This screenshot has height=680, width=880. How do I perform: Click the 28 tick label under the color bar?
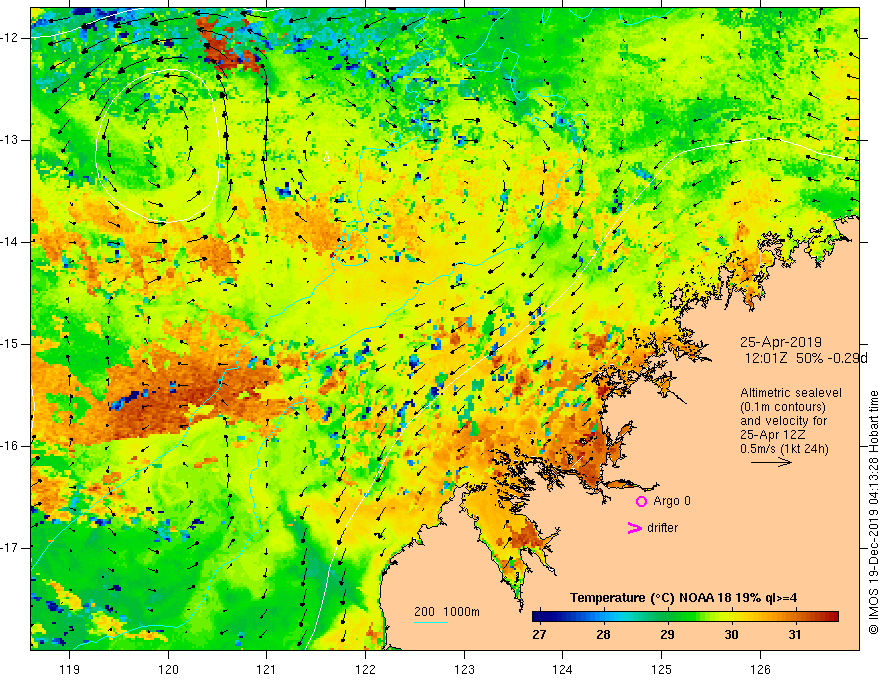(x=603, y=635)
